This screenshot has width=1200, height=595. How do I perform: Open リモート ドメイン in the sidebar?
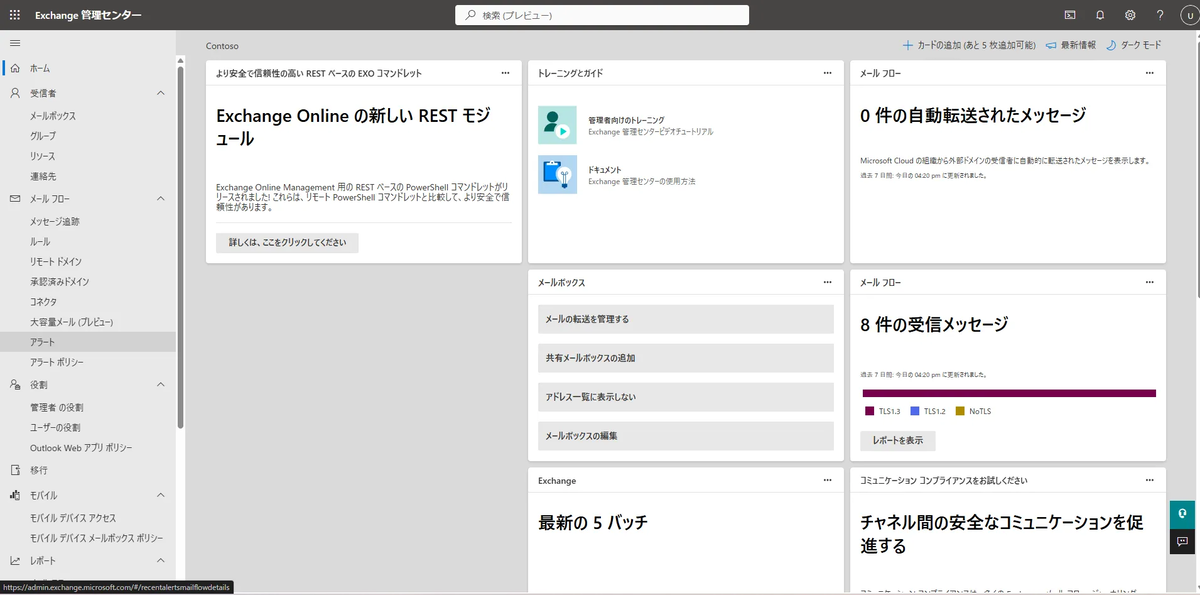pyautogui.click(x=56, y=261)
